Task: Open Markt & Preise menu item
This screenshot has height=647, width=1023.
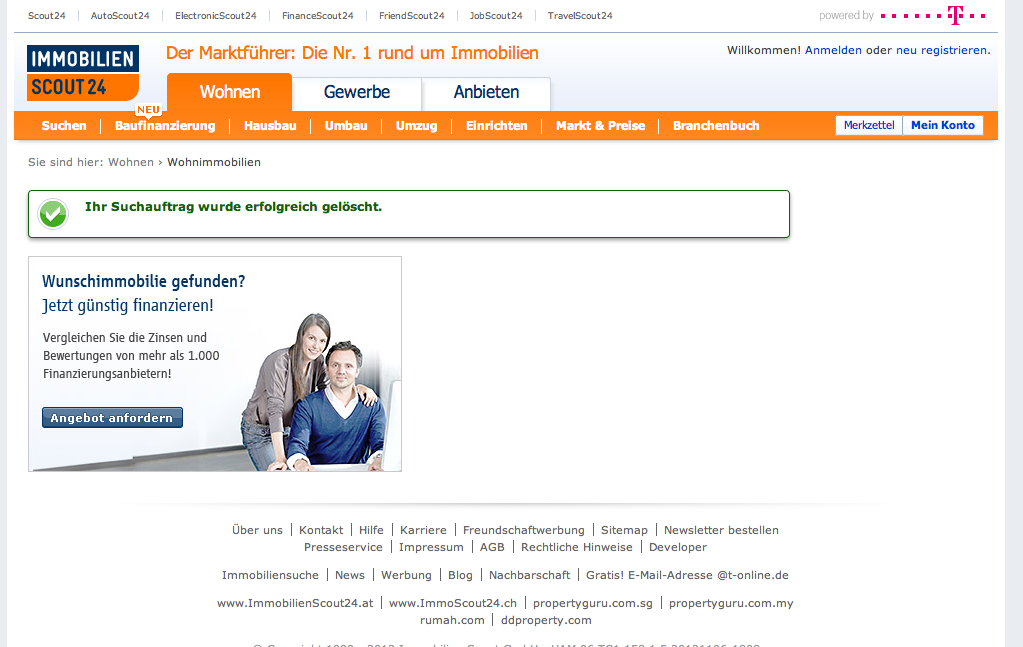Action: [x=600, y=126]
